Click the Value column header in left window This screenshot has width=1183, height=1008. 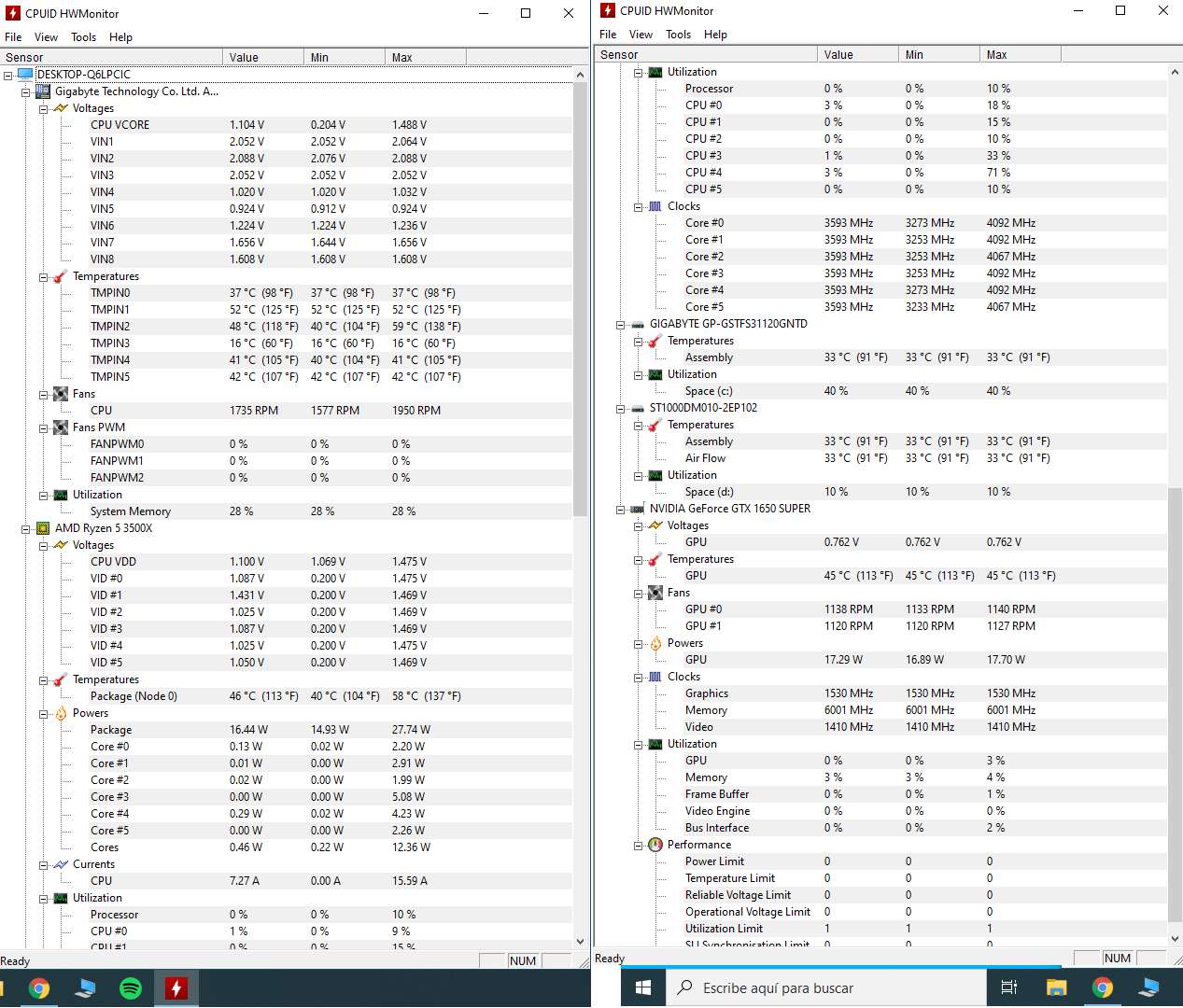coord(263,57)
